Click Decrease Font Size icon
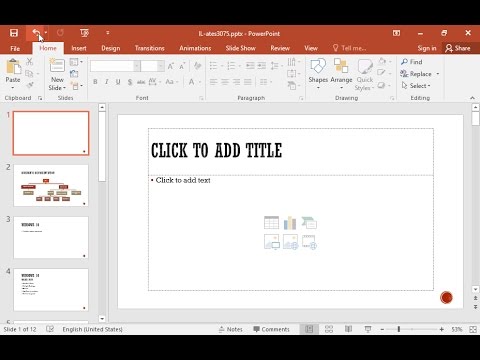Screen dimensions: 480x360 point(182,66)
